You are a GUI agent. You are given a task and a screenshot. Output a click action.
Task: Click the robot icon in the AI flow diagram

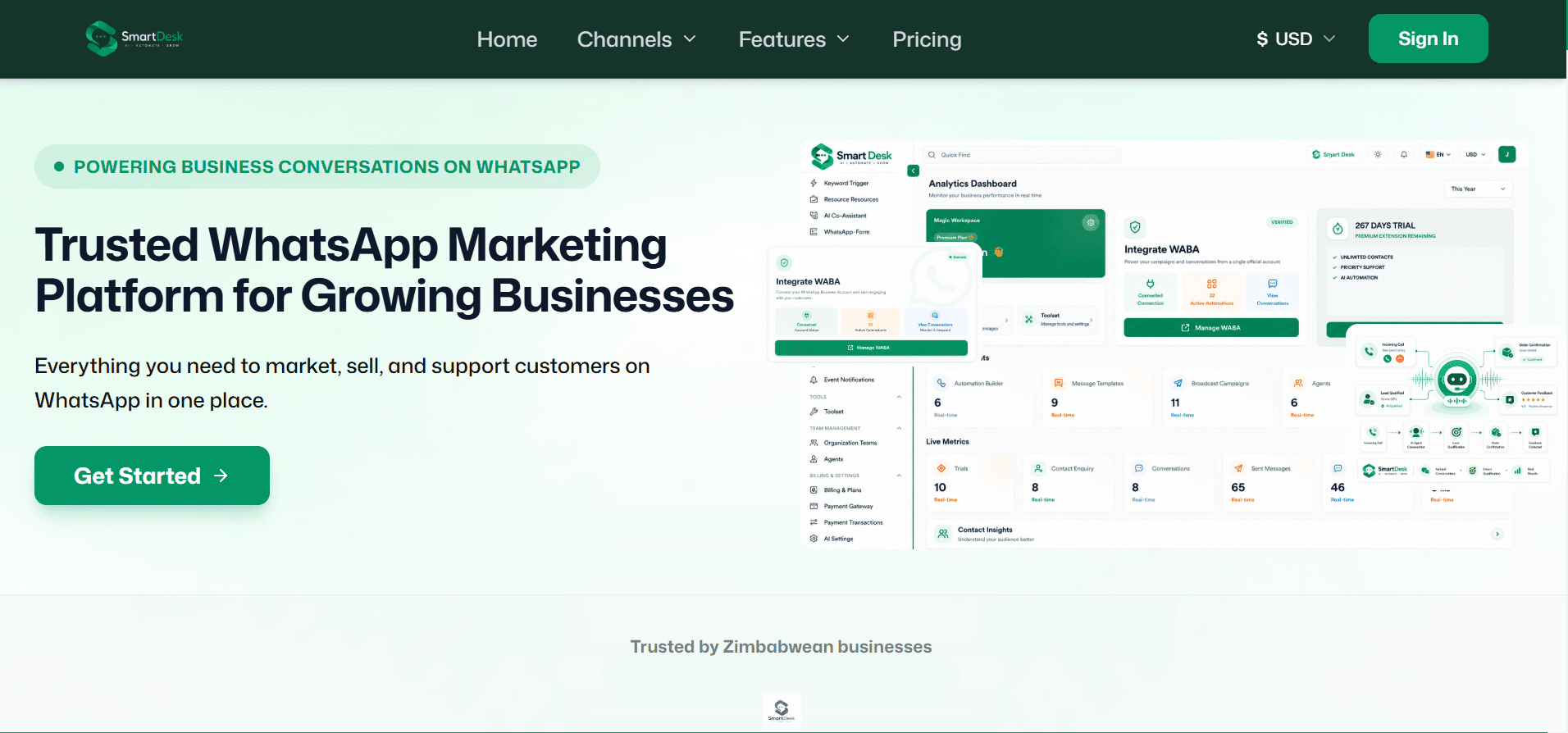(1456, 380)
